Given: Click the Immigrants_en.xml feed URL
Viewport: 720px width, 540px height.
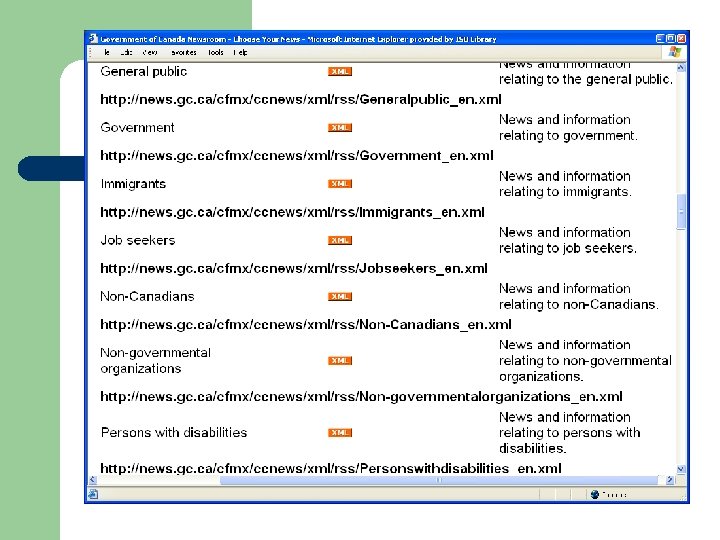Looking at the screenshot, I should tap(292, 212).
